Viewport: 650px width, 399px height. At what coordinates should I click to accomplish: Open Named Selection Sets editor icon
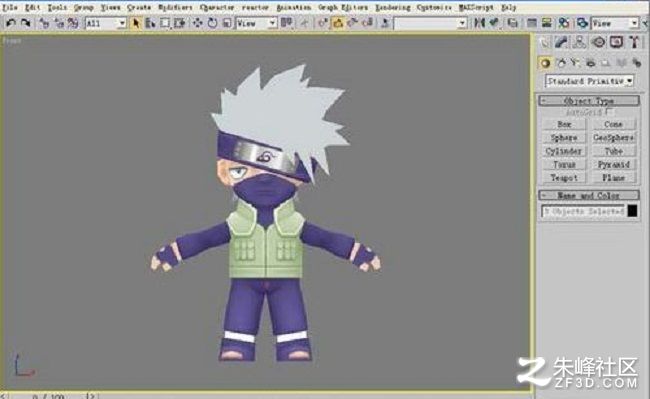click(x=385, y=23)
